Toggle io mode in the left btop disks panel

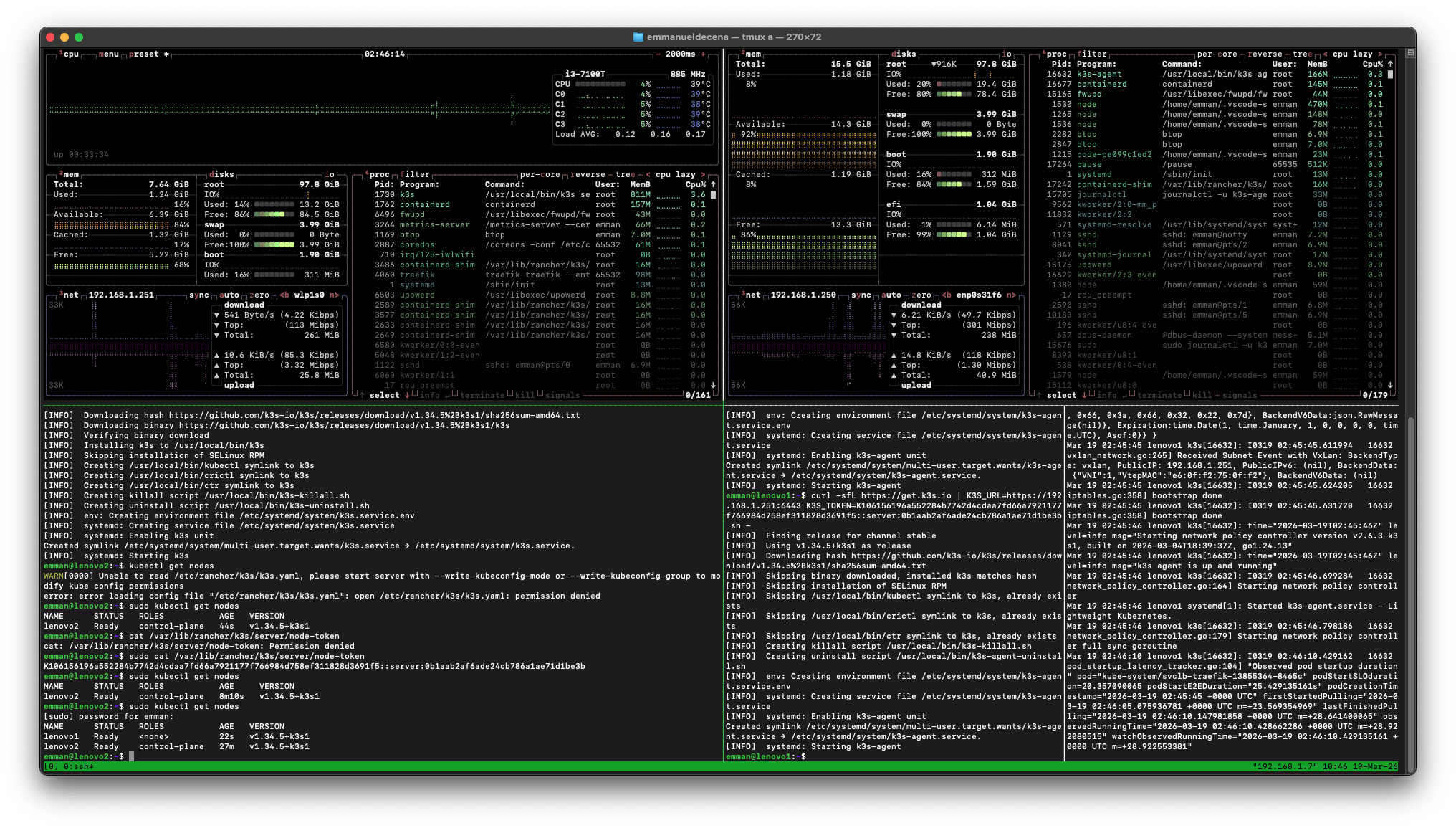(x=329, y=174)
